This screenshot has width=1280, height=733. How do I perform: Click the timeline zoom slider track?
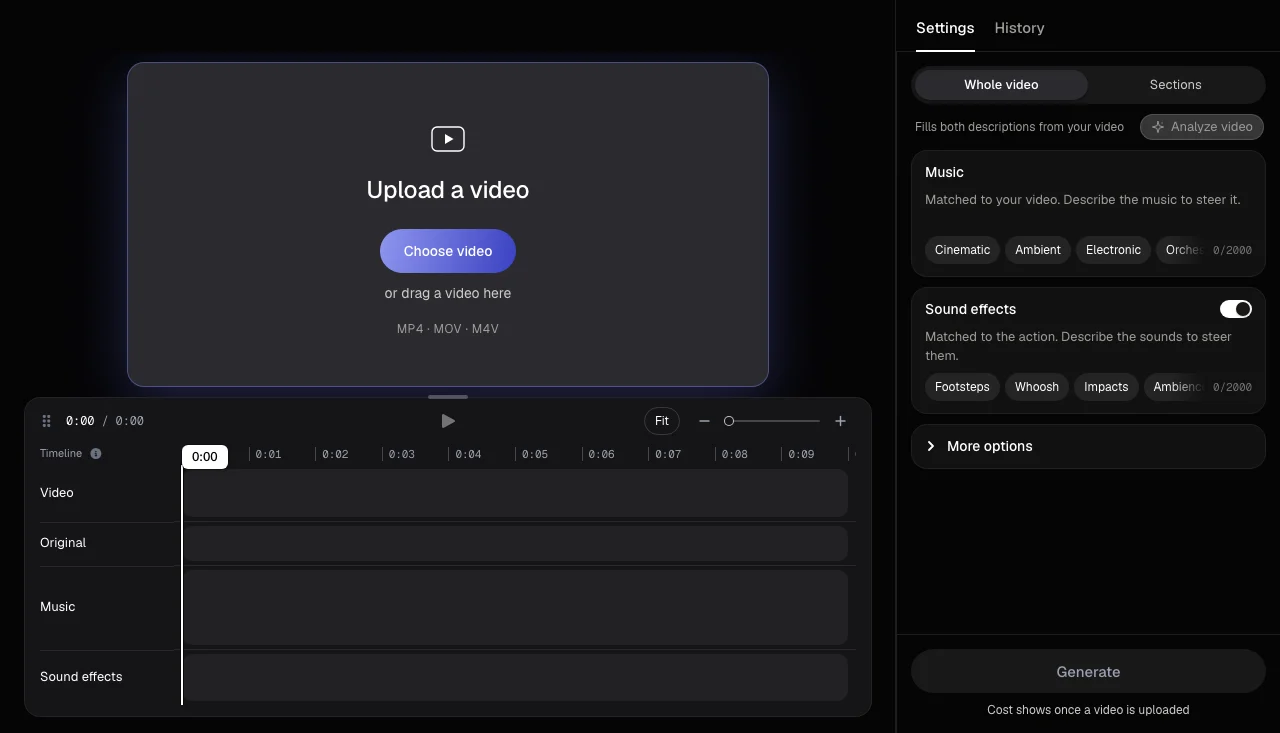coord(774,421)
